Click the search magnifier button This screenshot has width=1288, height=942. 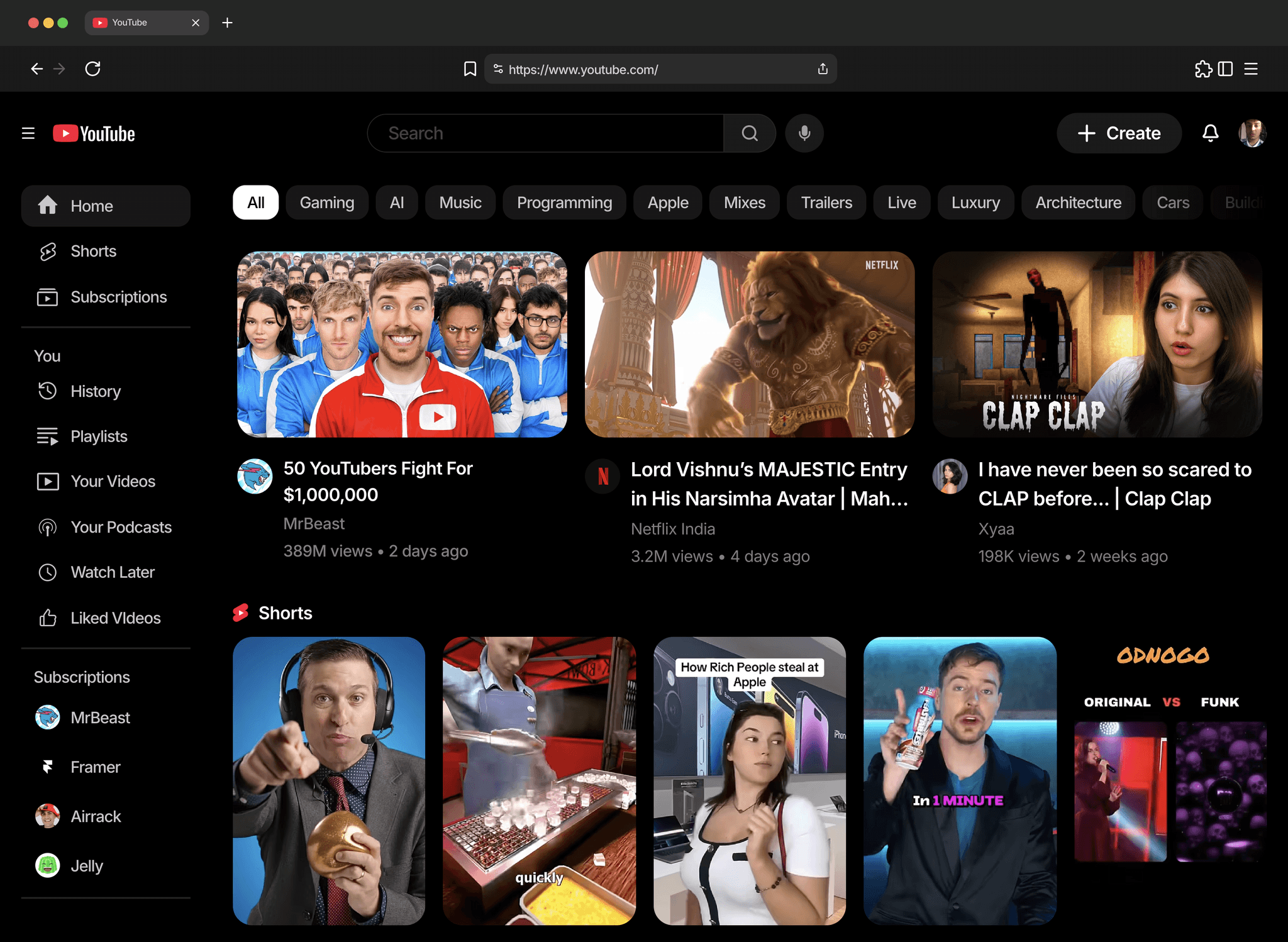point(750,133)
